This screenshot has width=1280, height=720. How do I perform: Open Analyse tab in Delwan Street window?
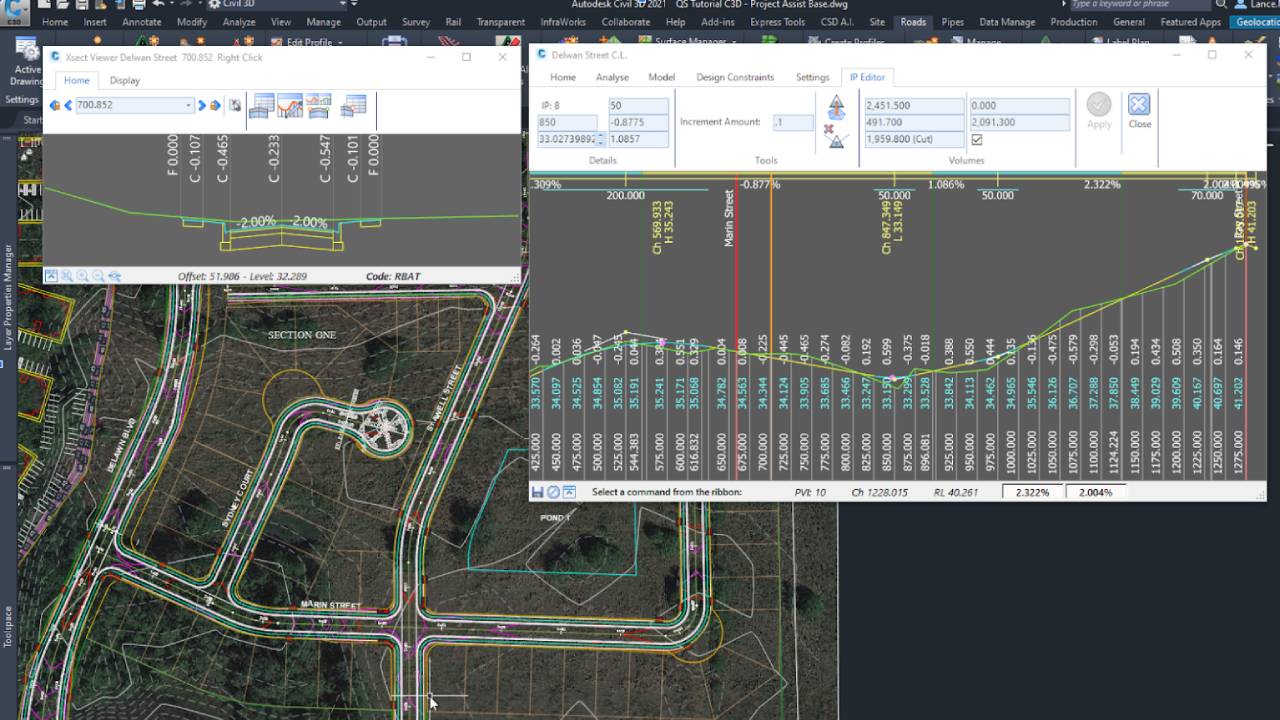pos(612,77)
